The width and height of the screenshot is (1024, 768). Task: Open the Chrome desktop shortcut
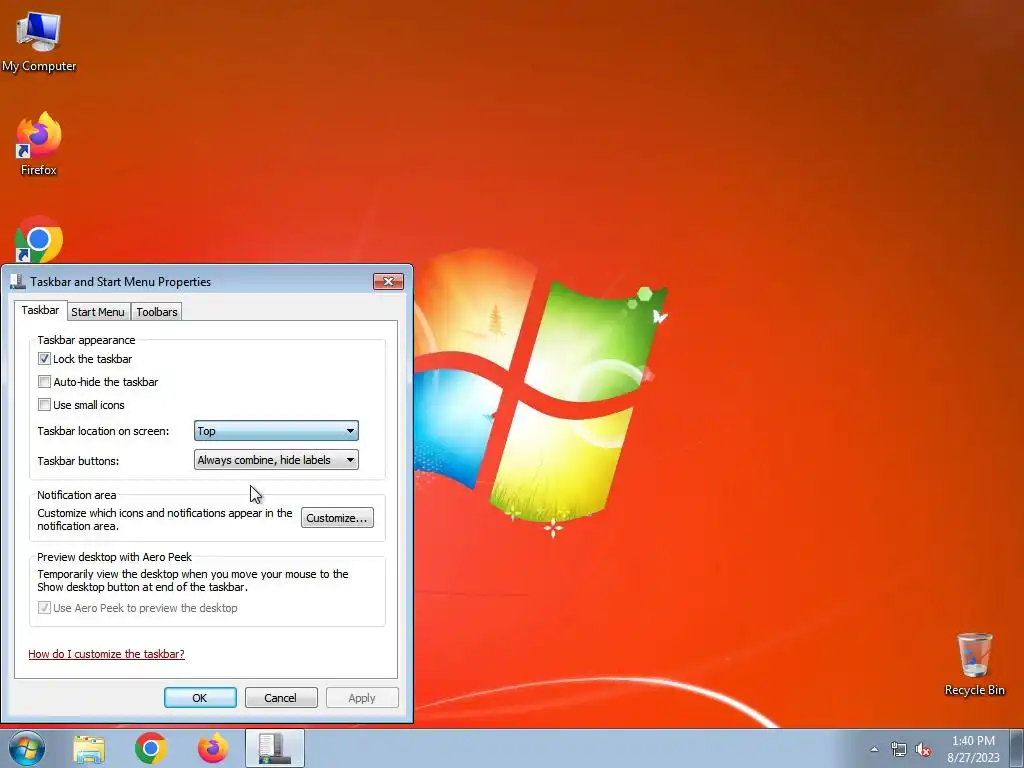click(x=39, y=239)
